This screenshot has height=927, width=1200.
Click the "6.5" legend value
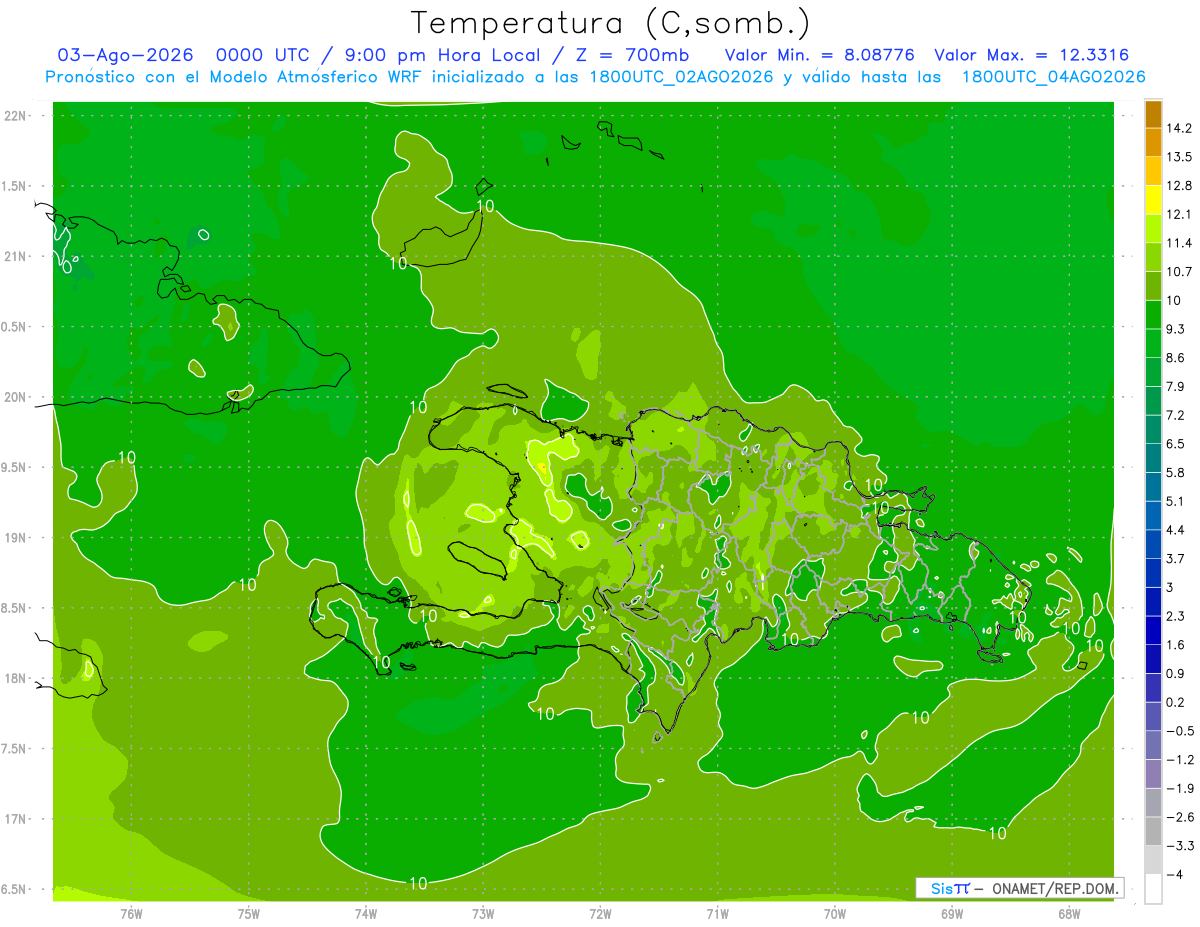1175,444
